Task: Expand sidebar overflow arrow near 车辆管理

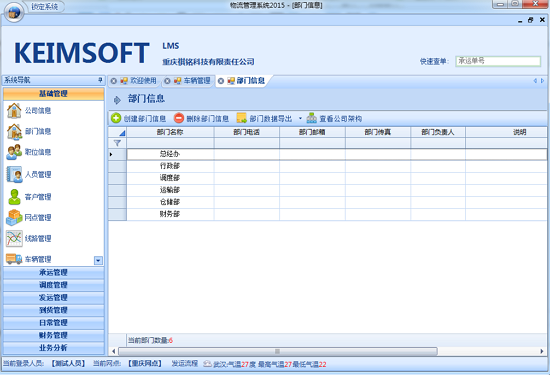Action: point(98,260)
